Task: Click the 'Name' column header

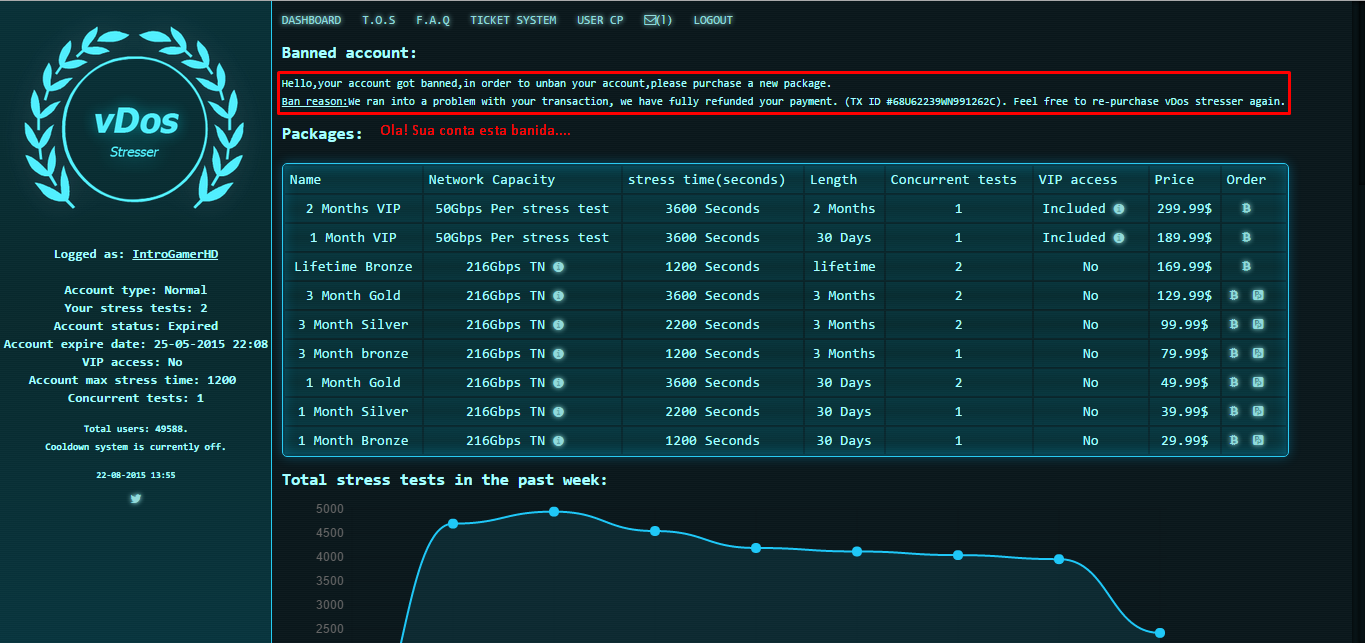Action: (x=305, y=180)
